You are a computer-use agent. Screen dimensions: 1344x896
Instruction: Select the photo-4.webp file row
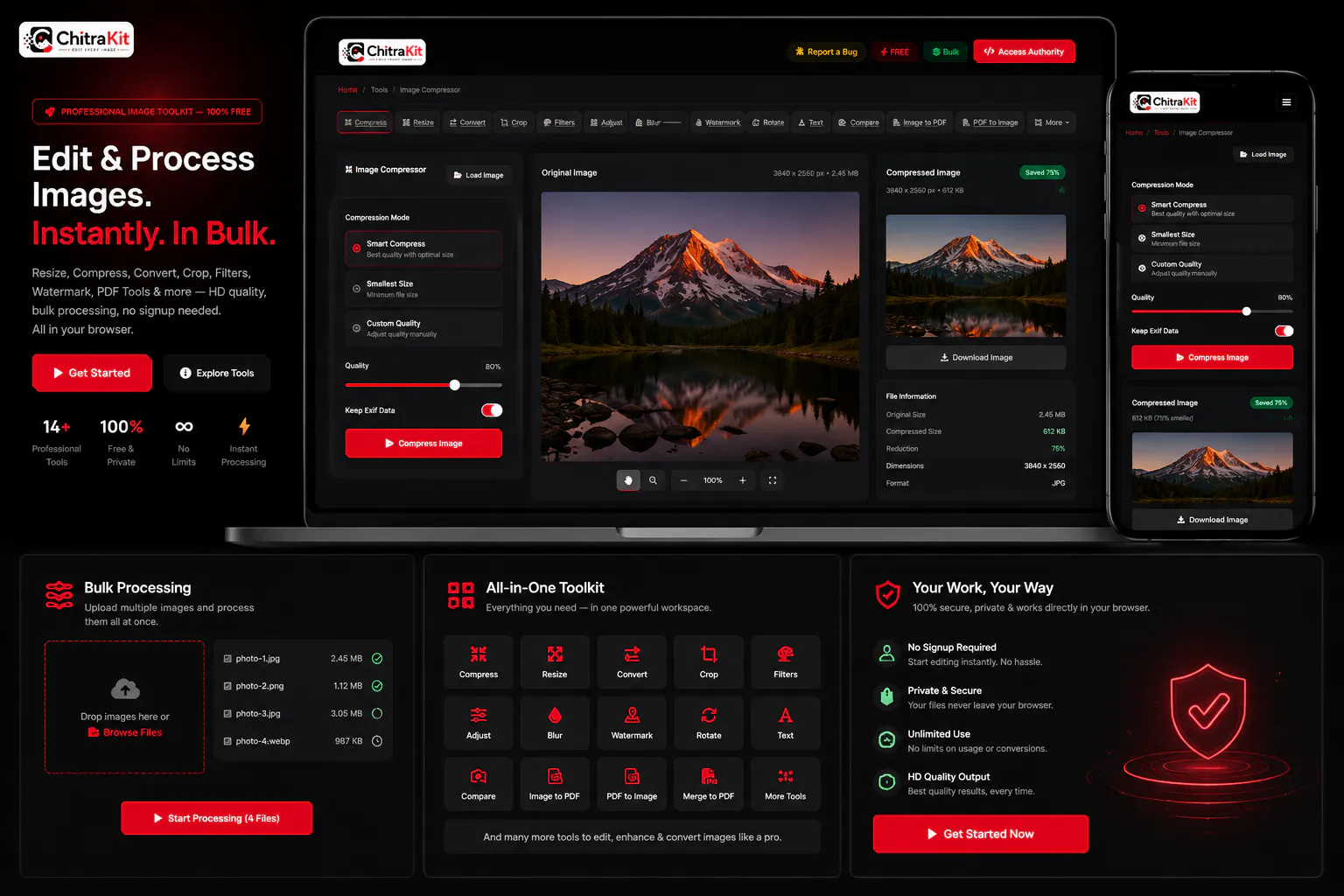(303, 741)
